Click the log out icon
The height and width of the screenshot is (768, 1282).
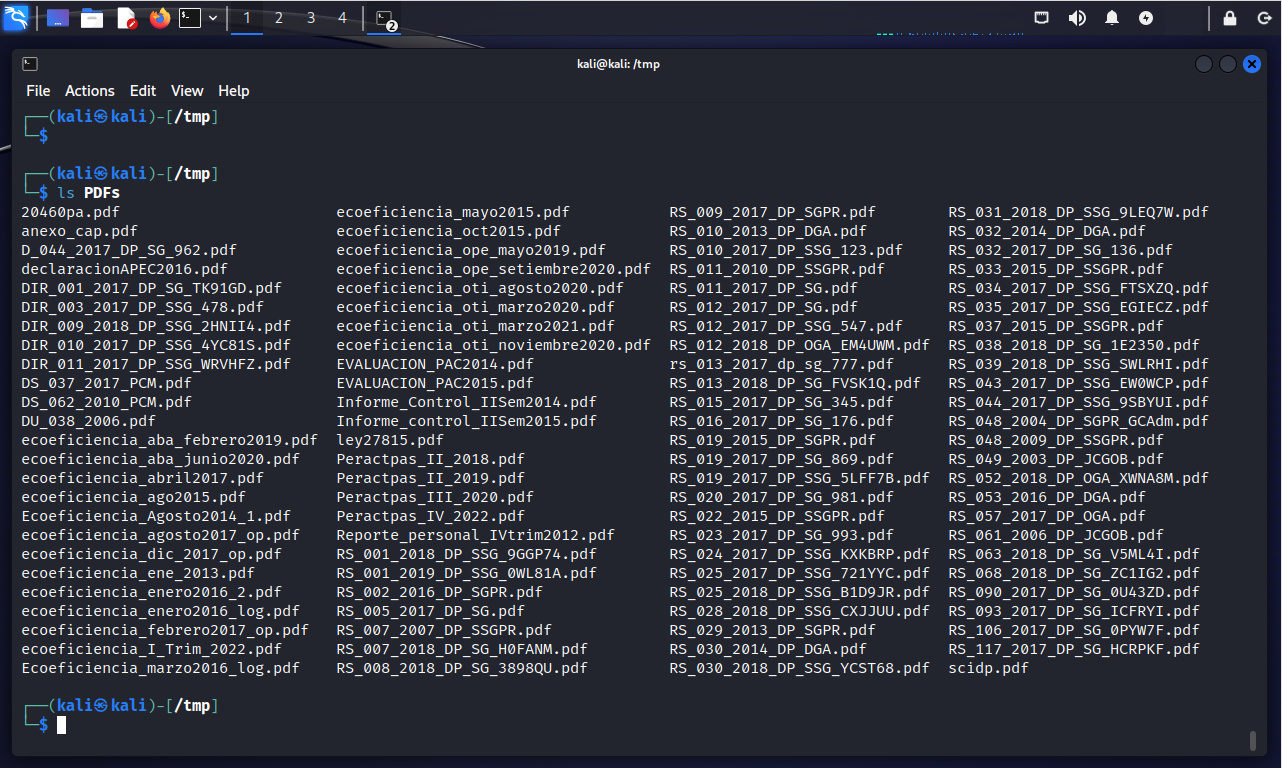click(1262, 18)
